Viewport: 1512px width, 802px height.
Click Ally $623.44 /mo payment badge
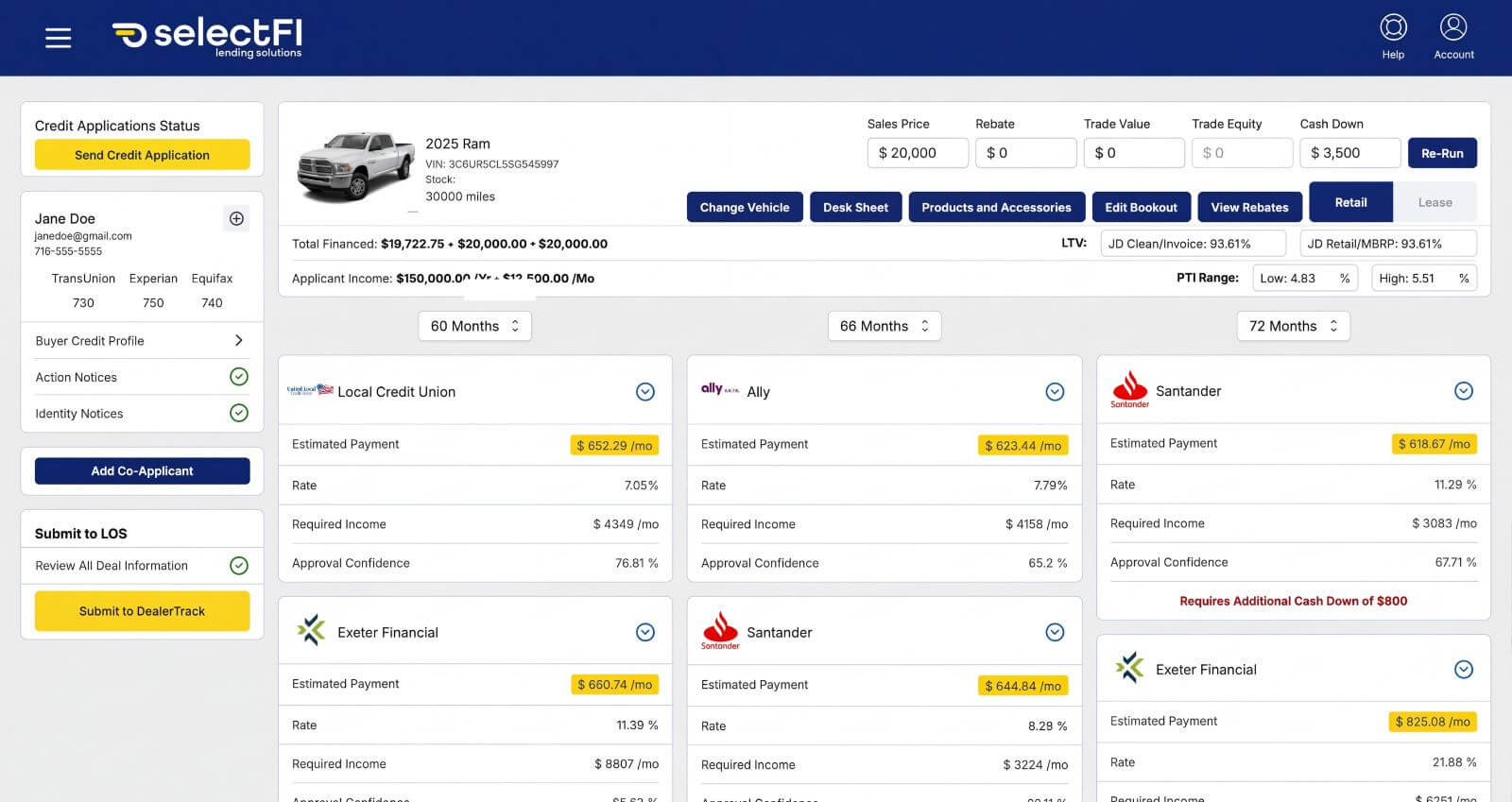pyautogui.click(x=1023, y=445)
